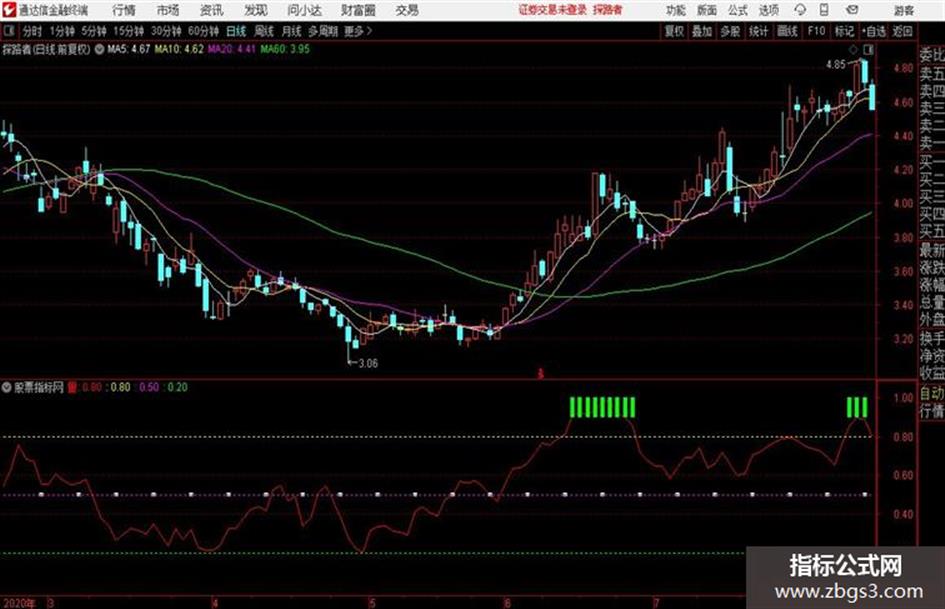
Task: Select the 日线 daily tab
Action: (x=236, y=31)
